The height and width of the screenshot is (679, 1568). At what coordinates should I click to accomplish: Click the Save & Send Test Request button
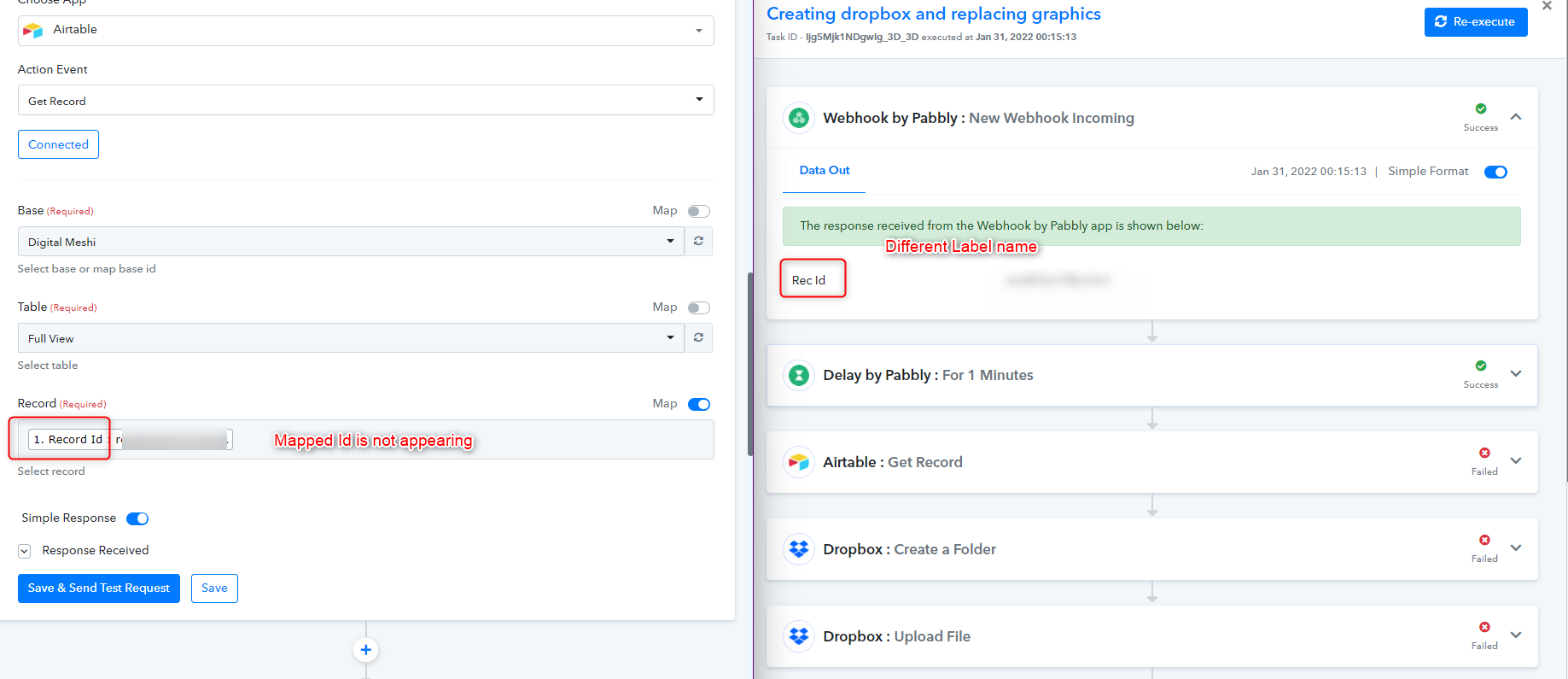point(99,588)
